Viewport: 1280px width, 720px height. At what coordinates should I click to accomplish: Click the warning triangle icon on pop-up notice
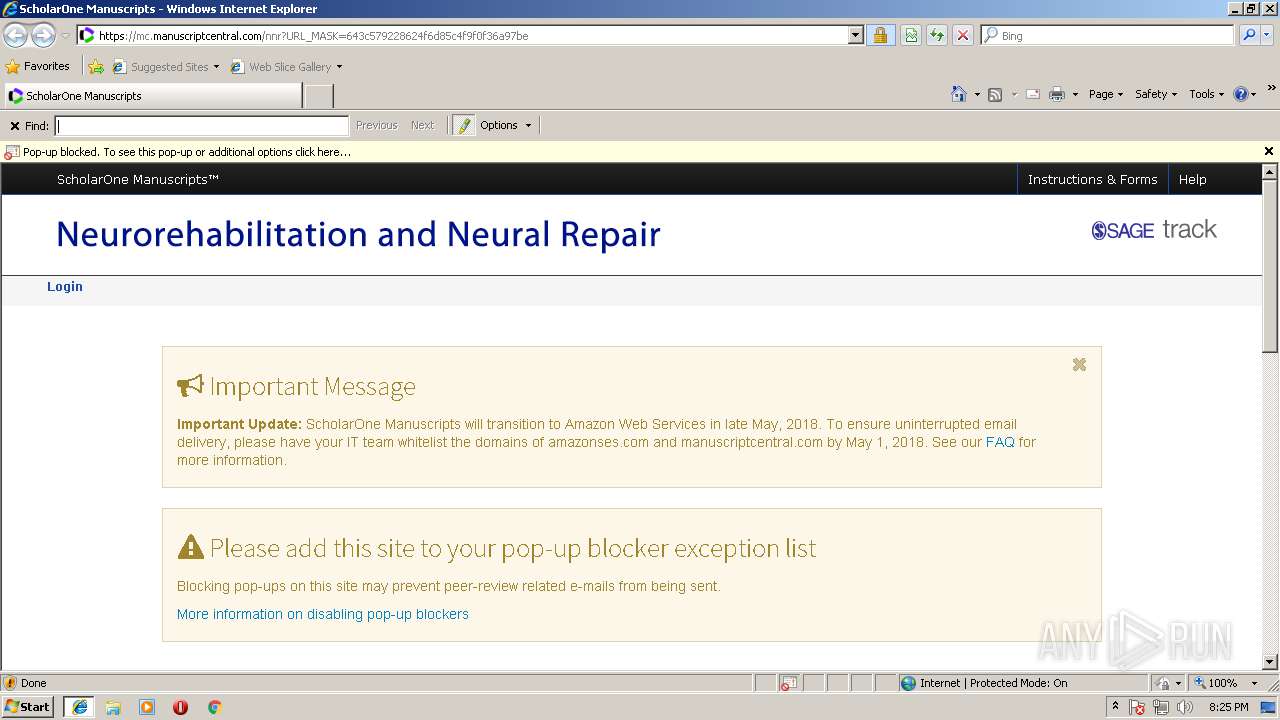[190, 547]
